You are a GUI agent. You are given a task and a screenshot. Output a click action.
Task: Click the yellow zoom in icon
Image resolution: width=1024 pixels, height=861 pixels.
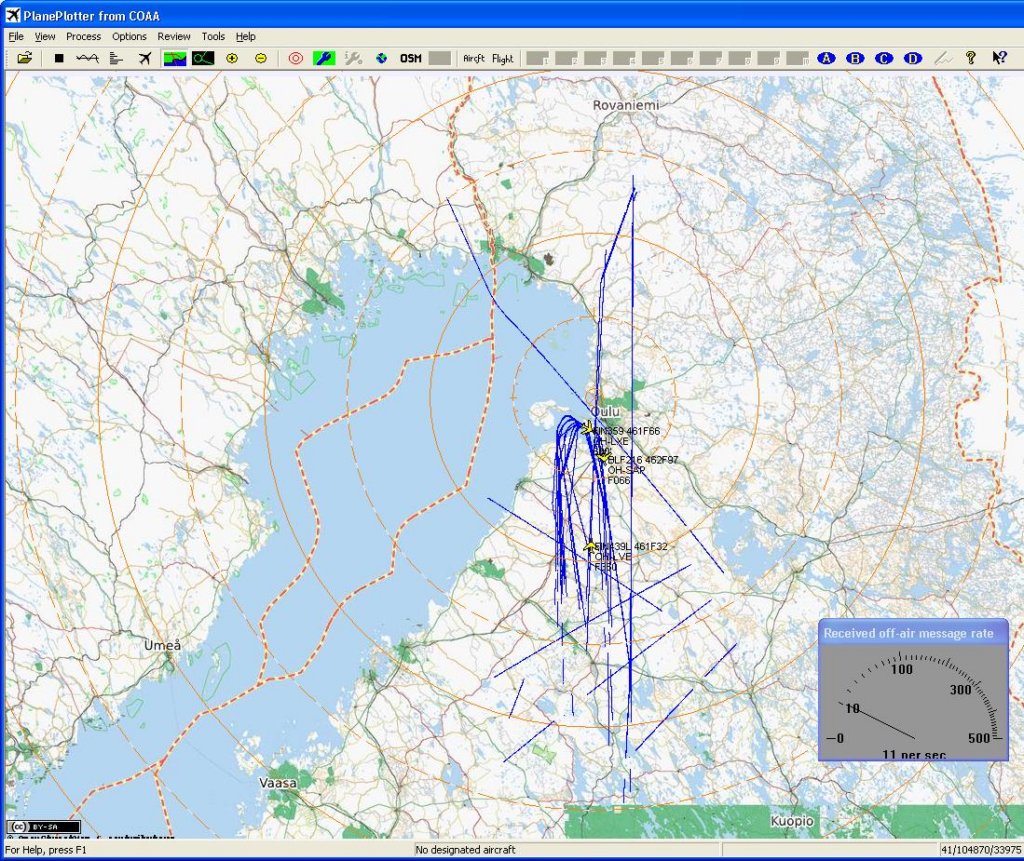tap(232, 58)
